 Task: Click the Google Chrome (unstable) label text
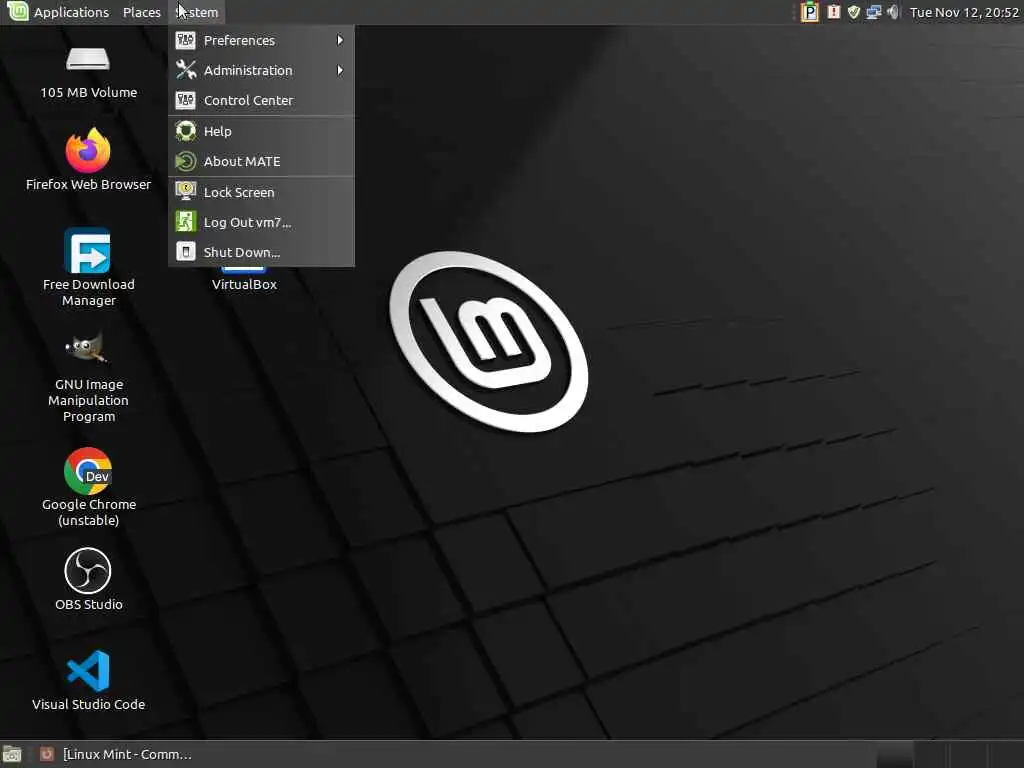[x=89, y=513]
